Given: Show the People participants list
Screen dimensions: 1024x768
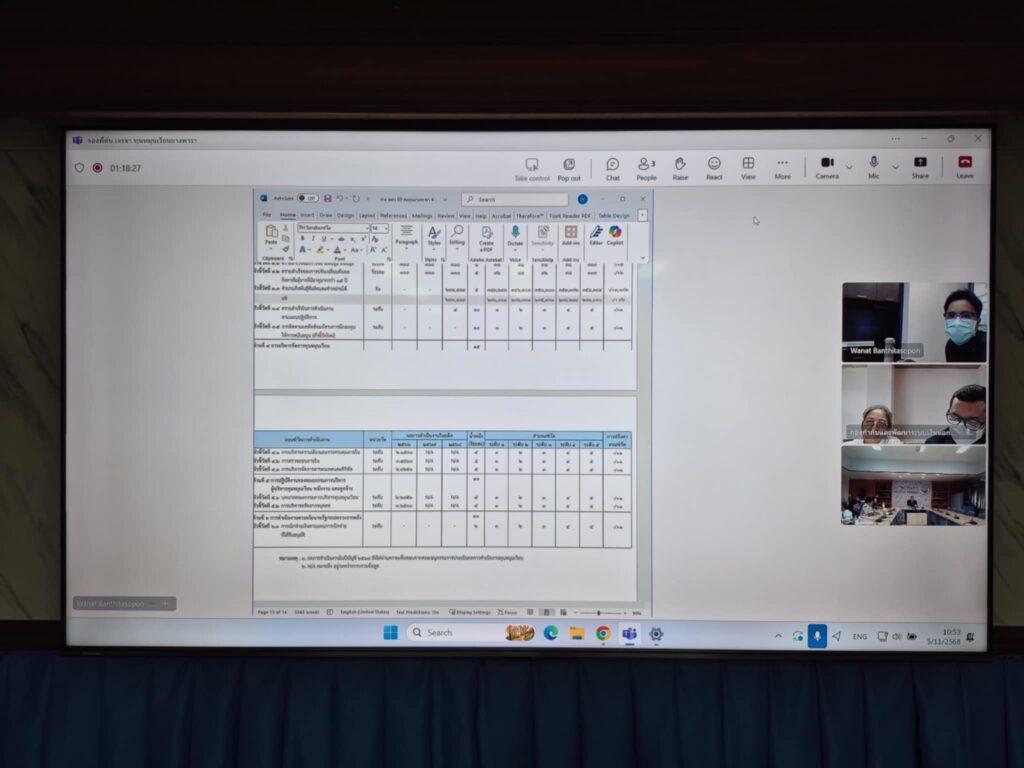Looking at the screenshot, I should [646, 166].
